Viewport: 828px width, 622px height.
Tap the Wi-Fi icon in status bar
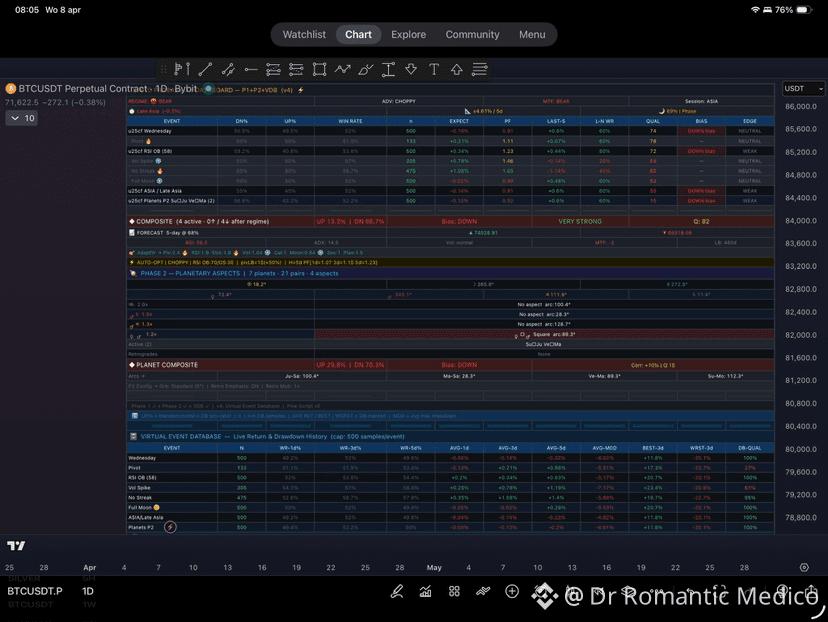point(755,10)
